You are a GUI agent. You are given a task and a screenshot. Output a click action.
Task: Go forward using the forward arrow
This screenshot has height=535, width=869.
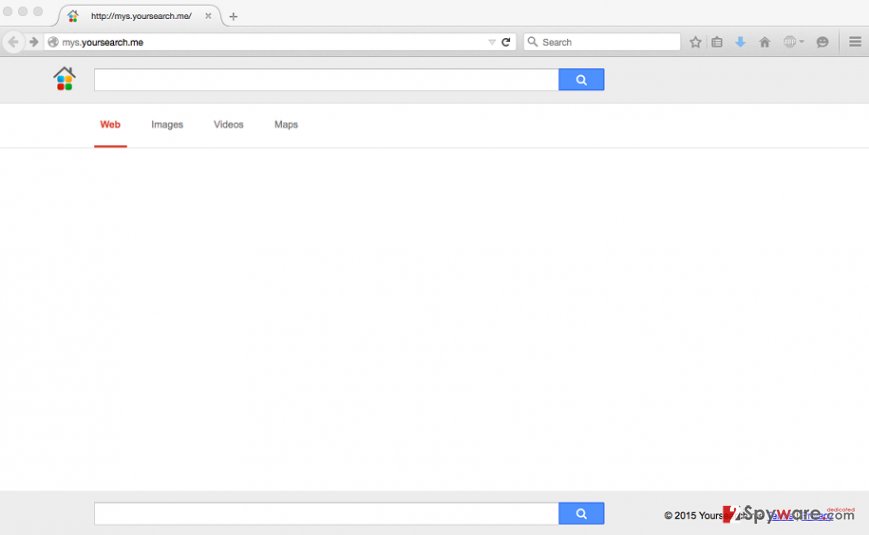pyautogui.click(x=34, y=42)
